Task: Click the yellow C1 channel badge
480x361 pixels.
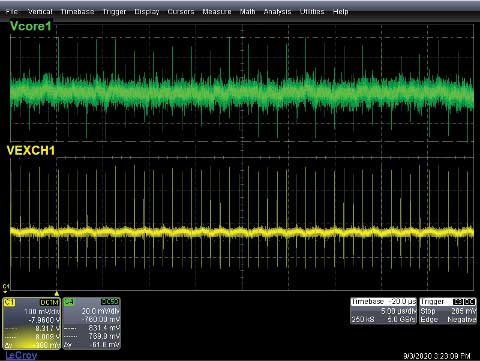Action: point(9,302)
